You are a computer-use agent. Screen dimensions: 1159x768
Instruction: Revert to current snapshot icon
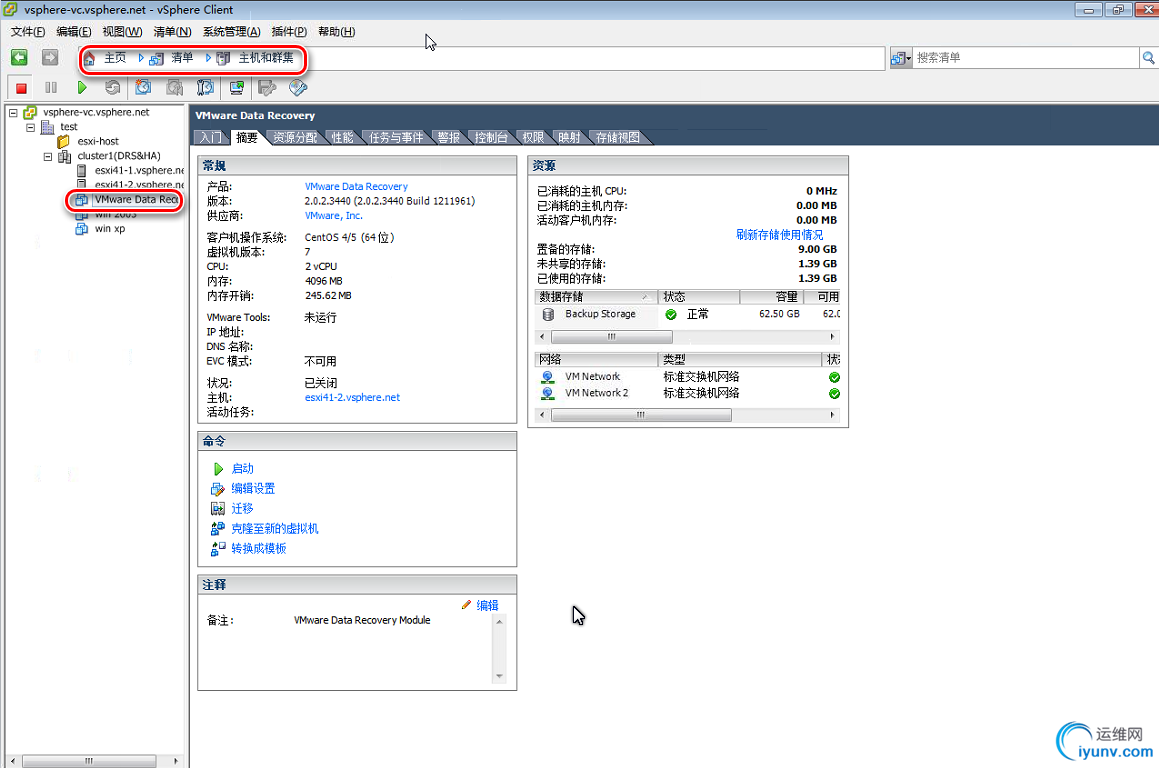(174, 88)
